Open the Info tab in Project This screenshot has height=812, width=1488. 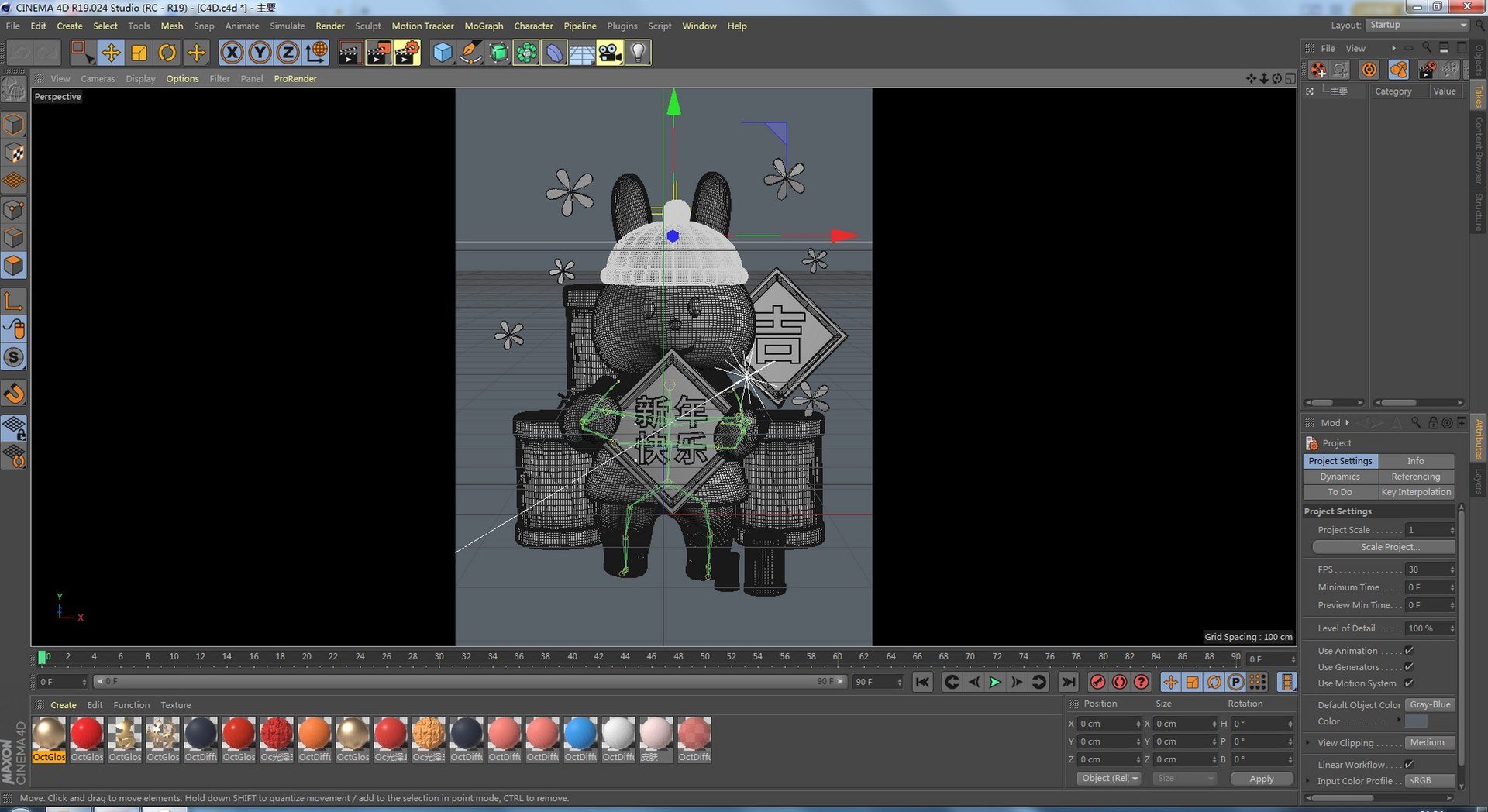1416,461
